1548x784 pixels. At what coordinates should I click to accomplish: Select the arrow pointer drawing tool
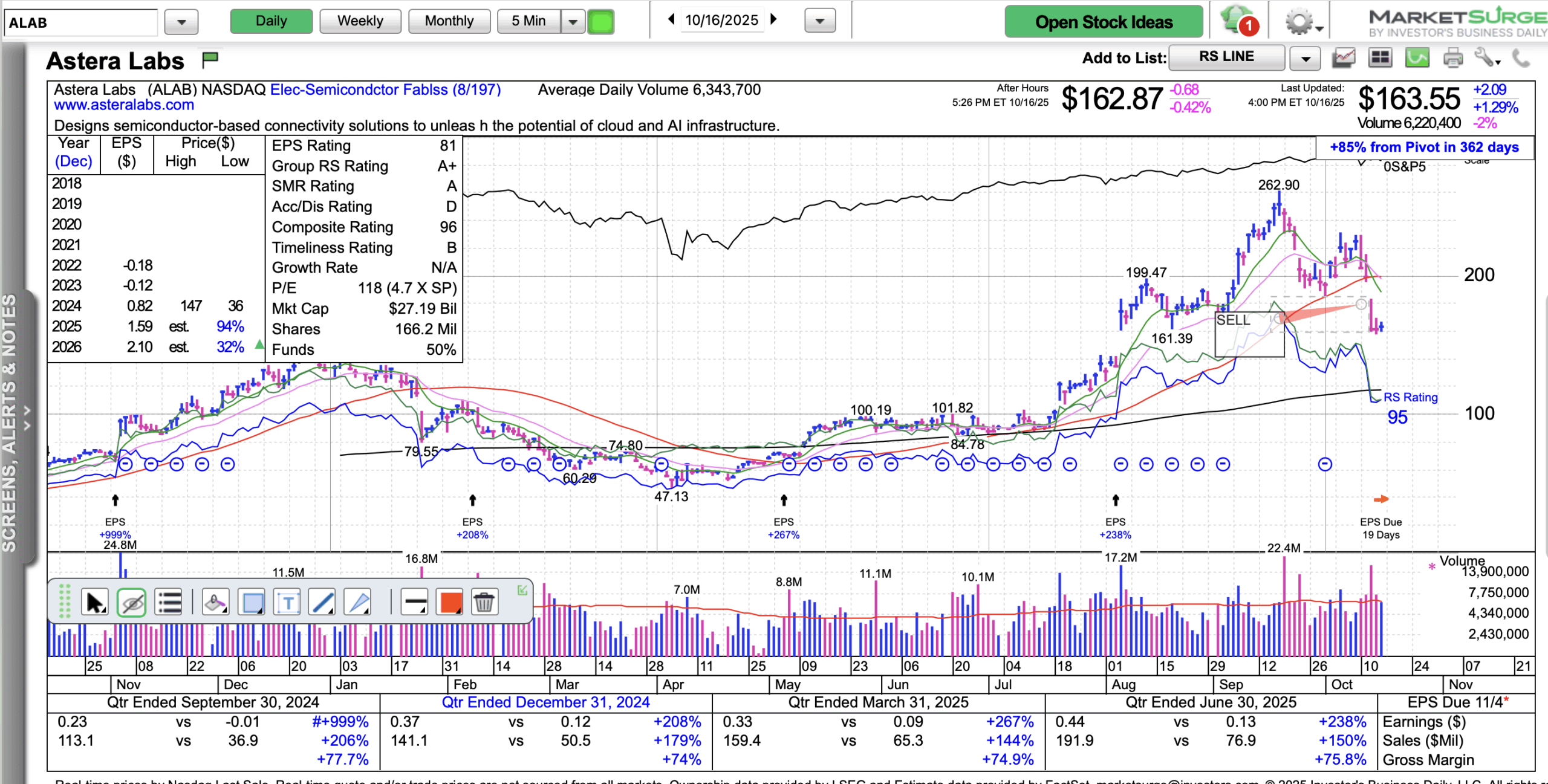point(95,603)
